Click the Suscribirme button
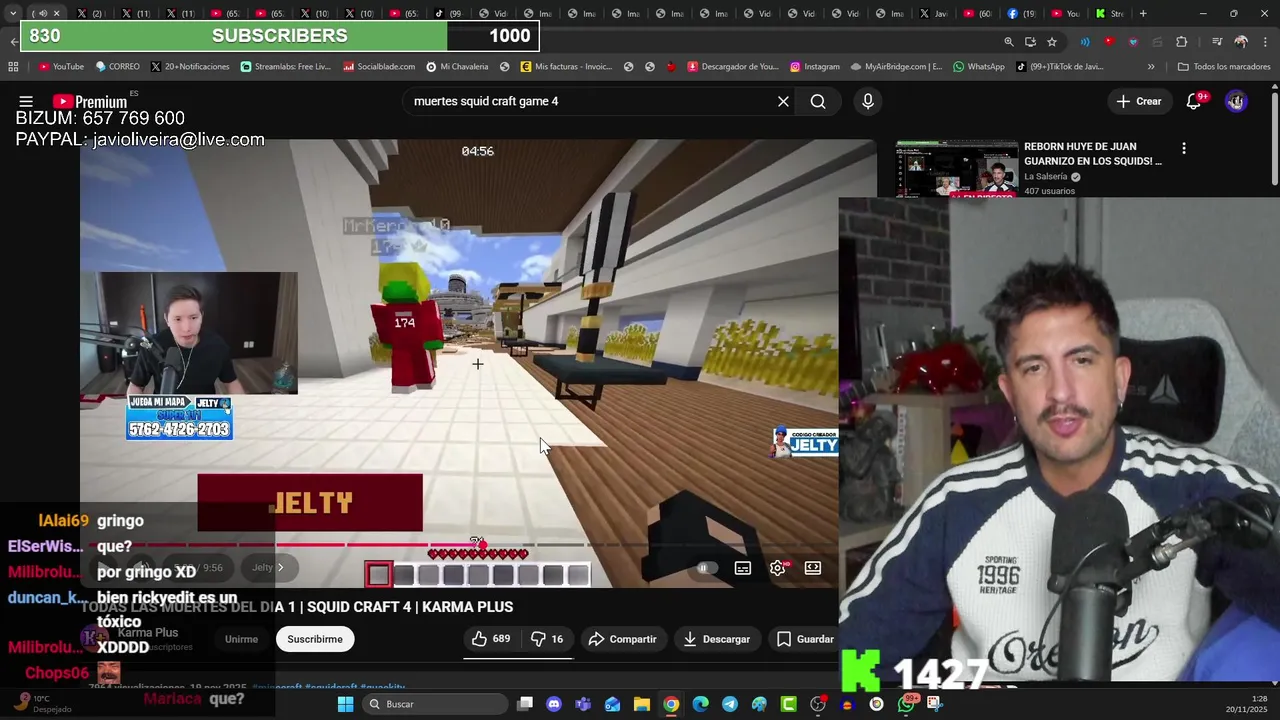Screen dimensions: 1280x720 (315, 639)
